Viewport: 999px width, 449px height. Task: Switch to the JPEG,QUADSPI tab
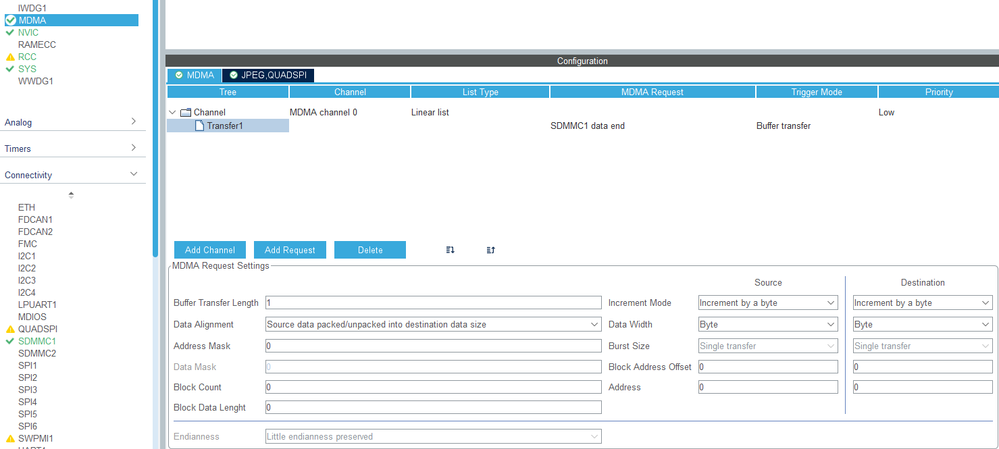pos(268,75)
